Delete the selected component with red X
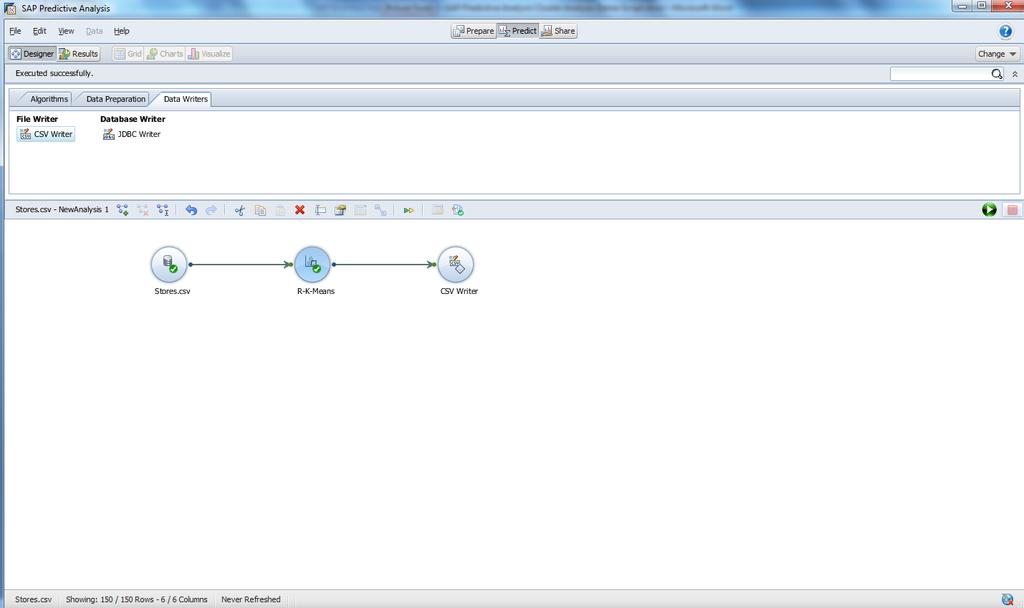Screen dimensions: 1024x608 [300, 210]
